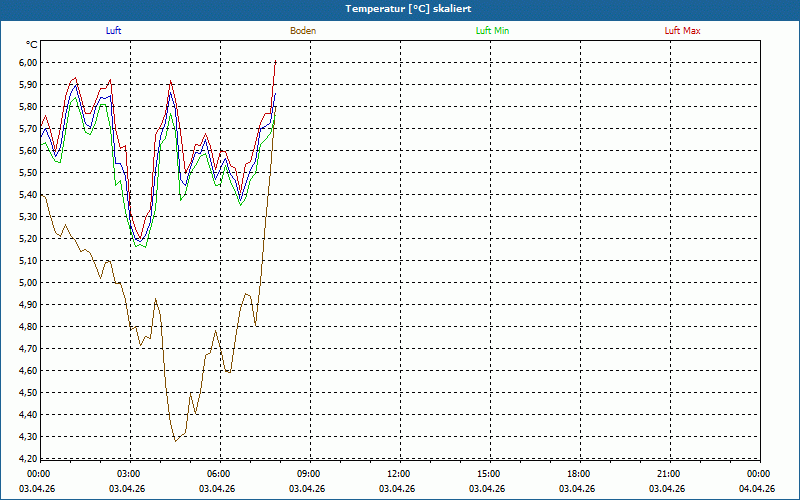Click the 09:00 time label

point(309,474)
